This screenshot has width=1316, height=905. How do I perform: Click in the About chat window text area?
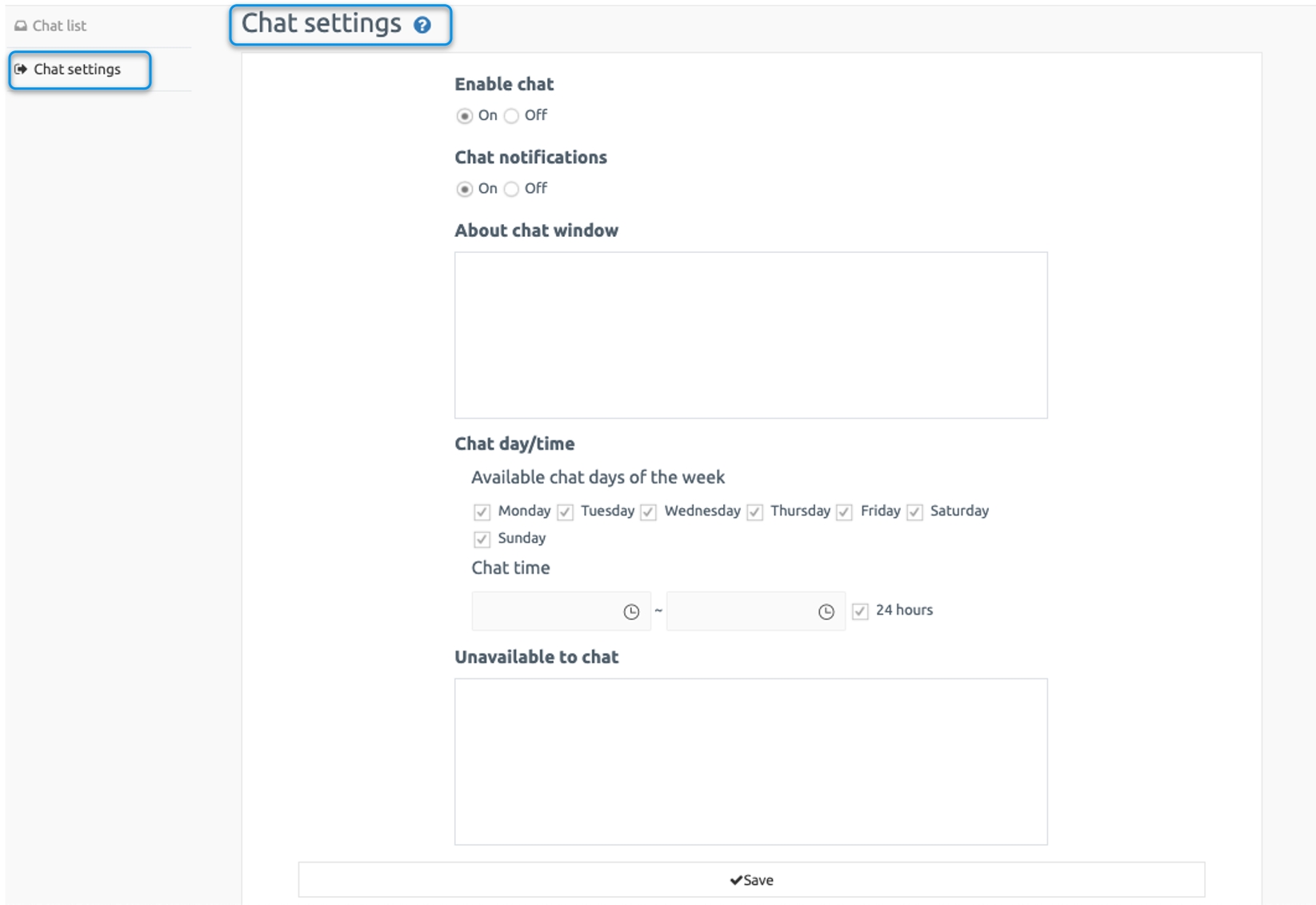[750, 335]
